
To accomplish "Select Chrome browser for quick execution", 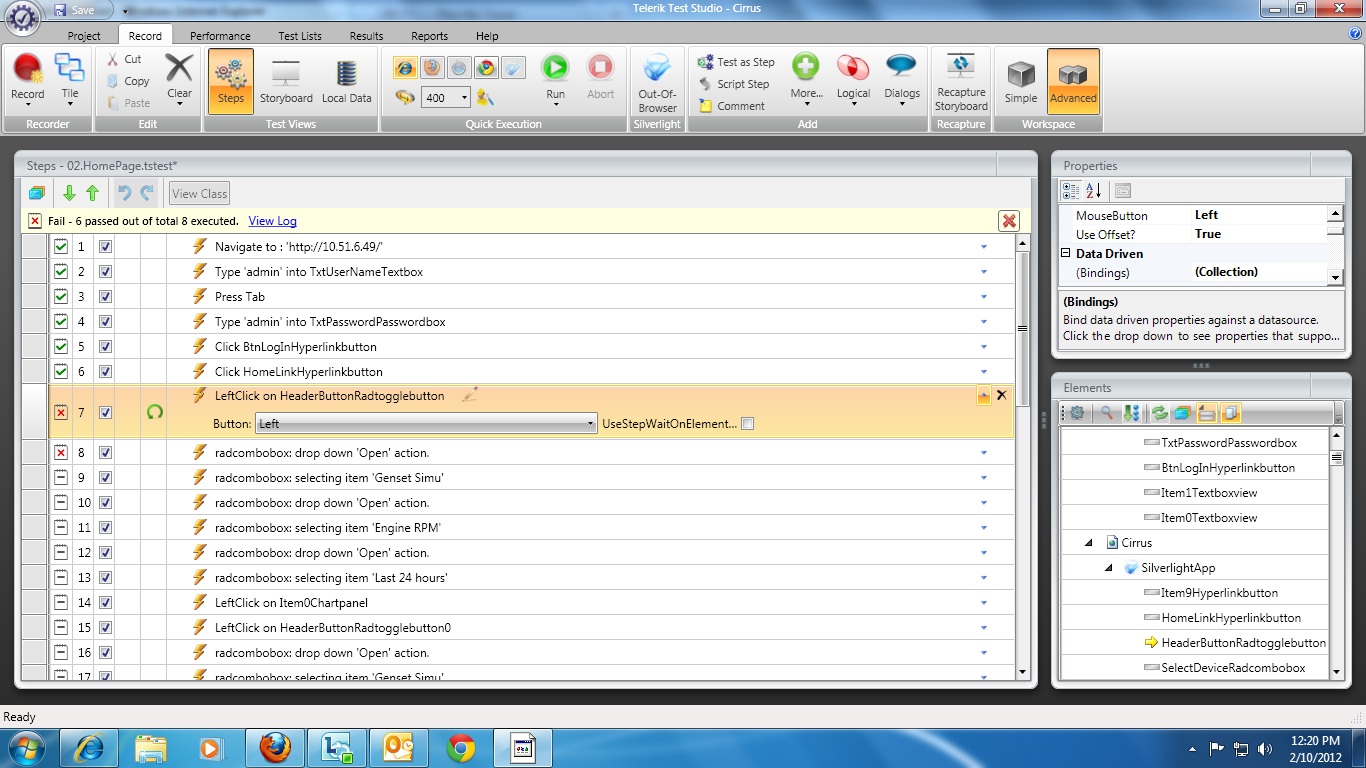I will point(486,68).
